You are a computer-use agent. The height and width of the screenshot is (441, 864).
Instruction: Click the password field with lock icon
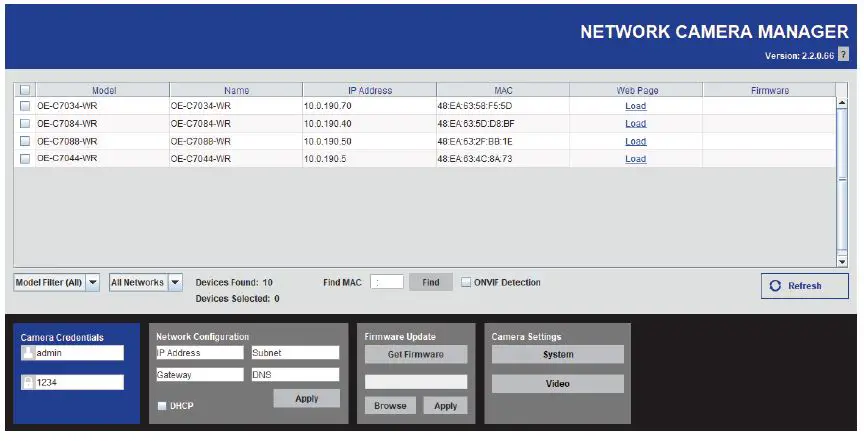(x=72, y=382)
